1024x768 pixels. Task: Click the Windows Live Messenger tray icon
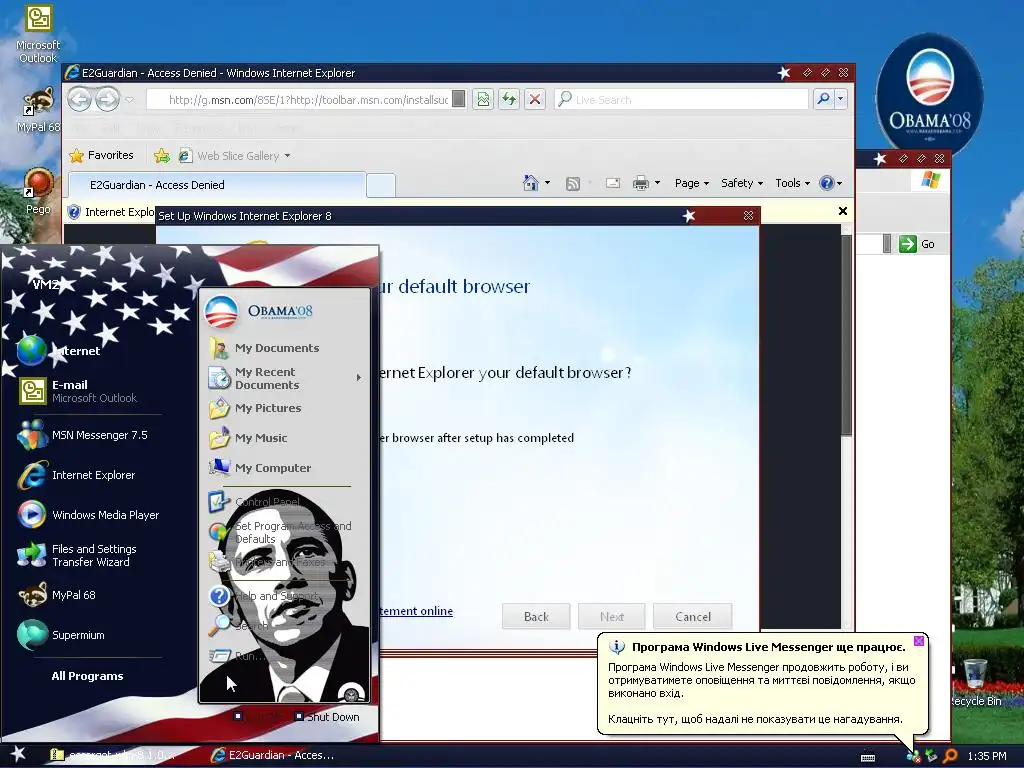[913, 756]
